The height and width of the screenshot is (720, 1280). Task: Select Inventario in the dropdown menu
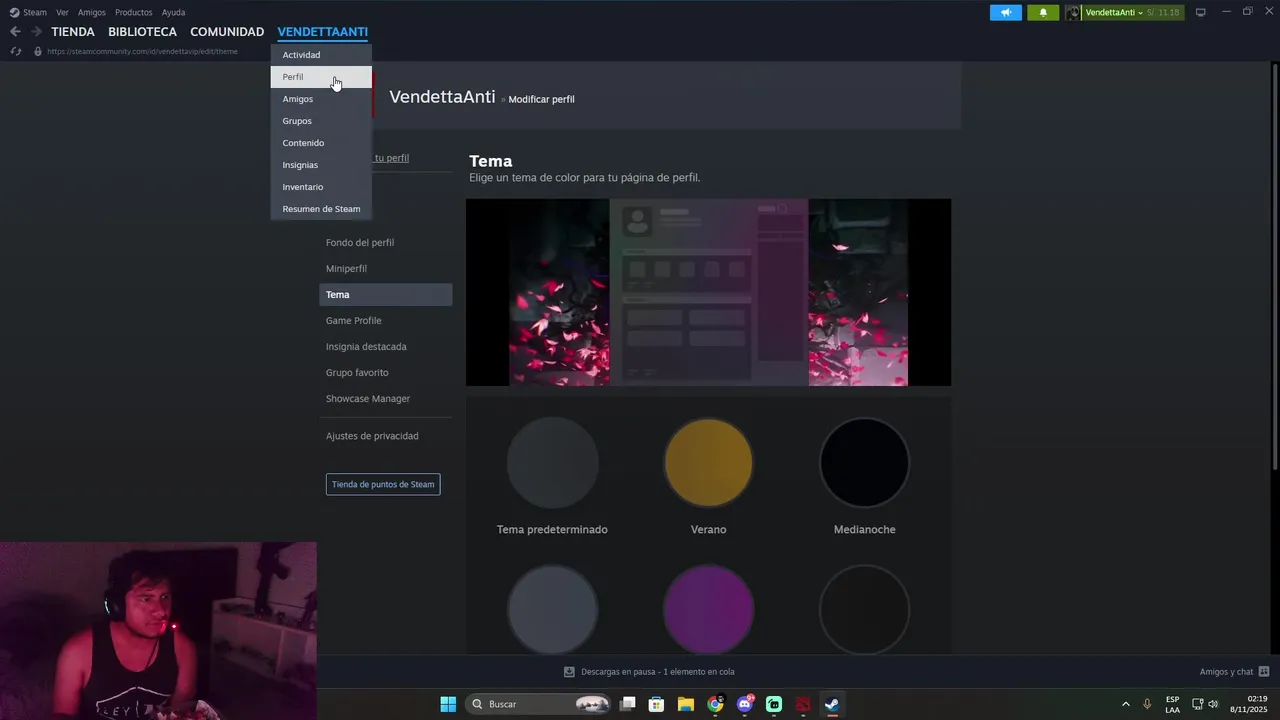click(x=321, y=187)
